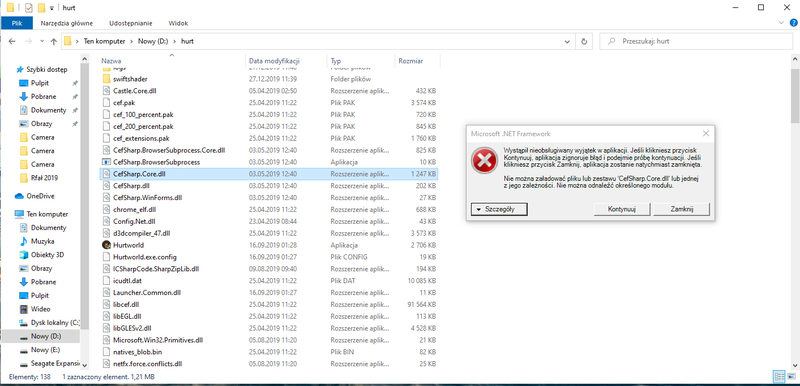Click the Hurtworld.exe.config file icon
The height and width of the screenshot is (386, 800).
coord(106,256)
